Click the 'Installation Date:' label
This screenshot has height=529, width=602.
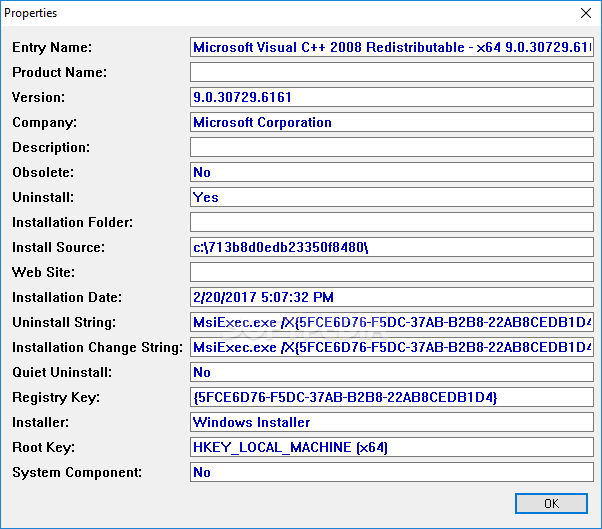pos(67,297)
